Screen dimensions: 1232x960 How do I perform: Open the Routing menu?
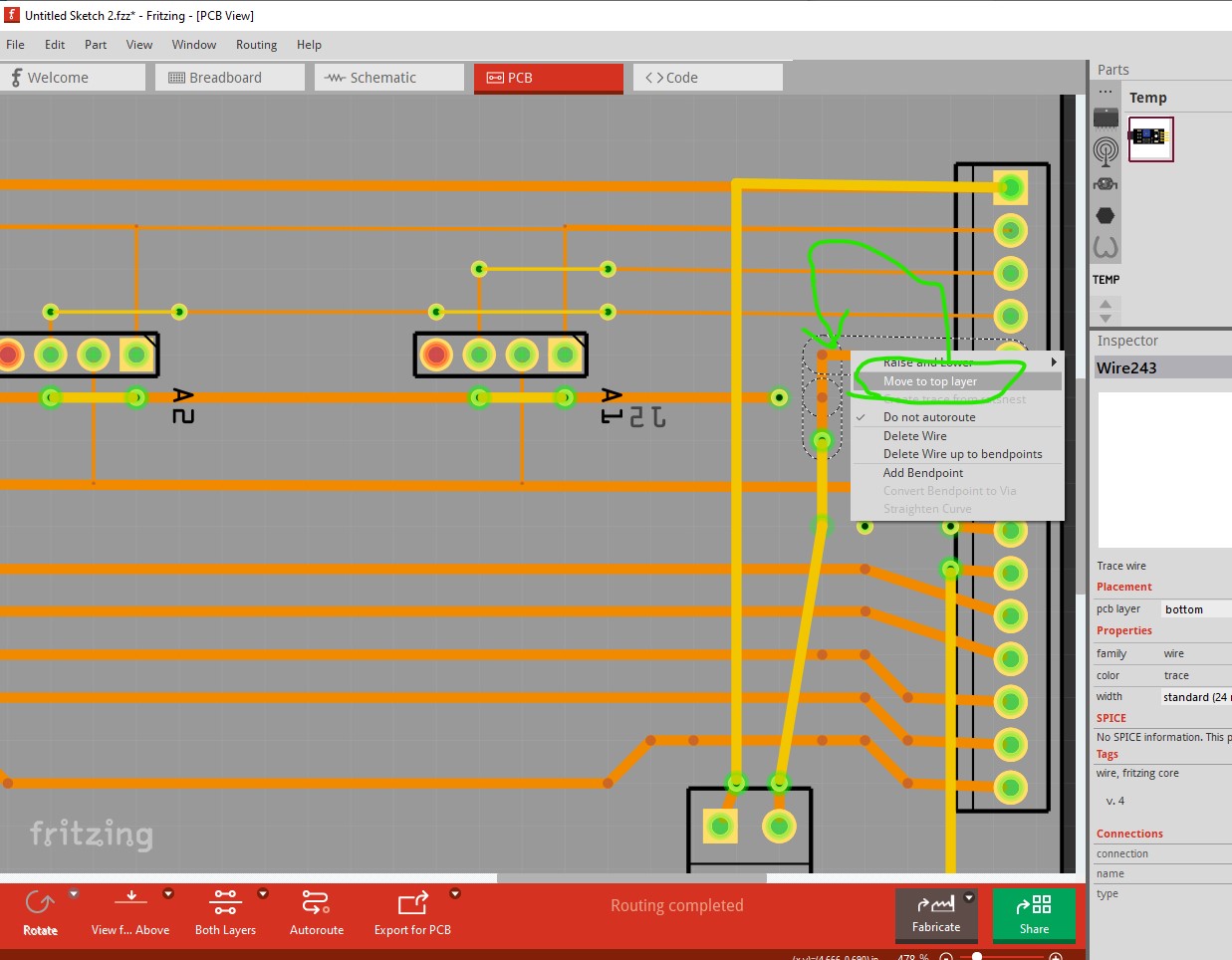256,45
